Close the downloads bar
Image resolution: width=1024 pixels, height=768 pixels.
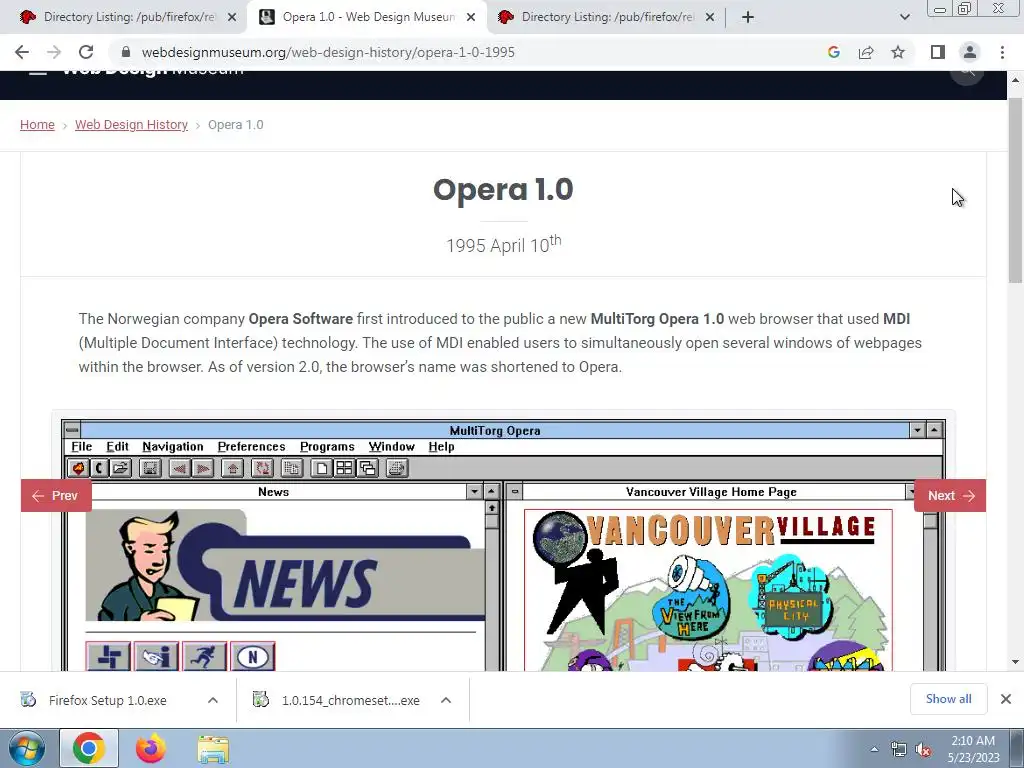1006,699
